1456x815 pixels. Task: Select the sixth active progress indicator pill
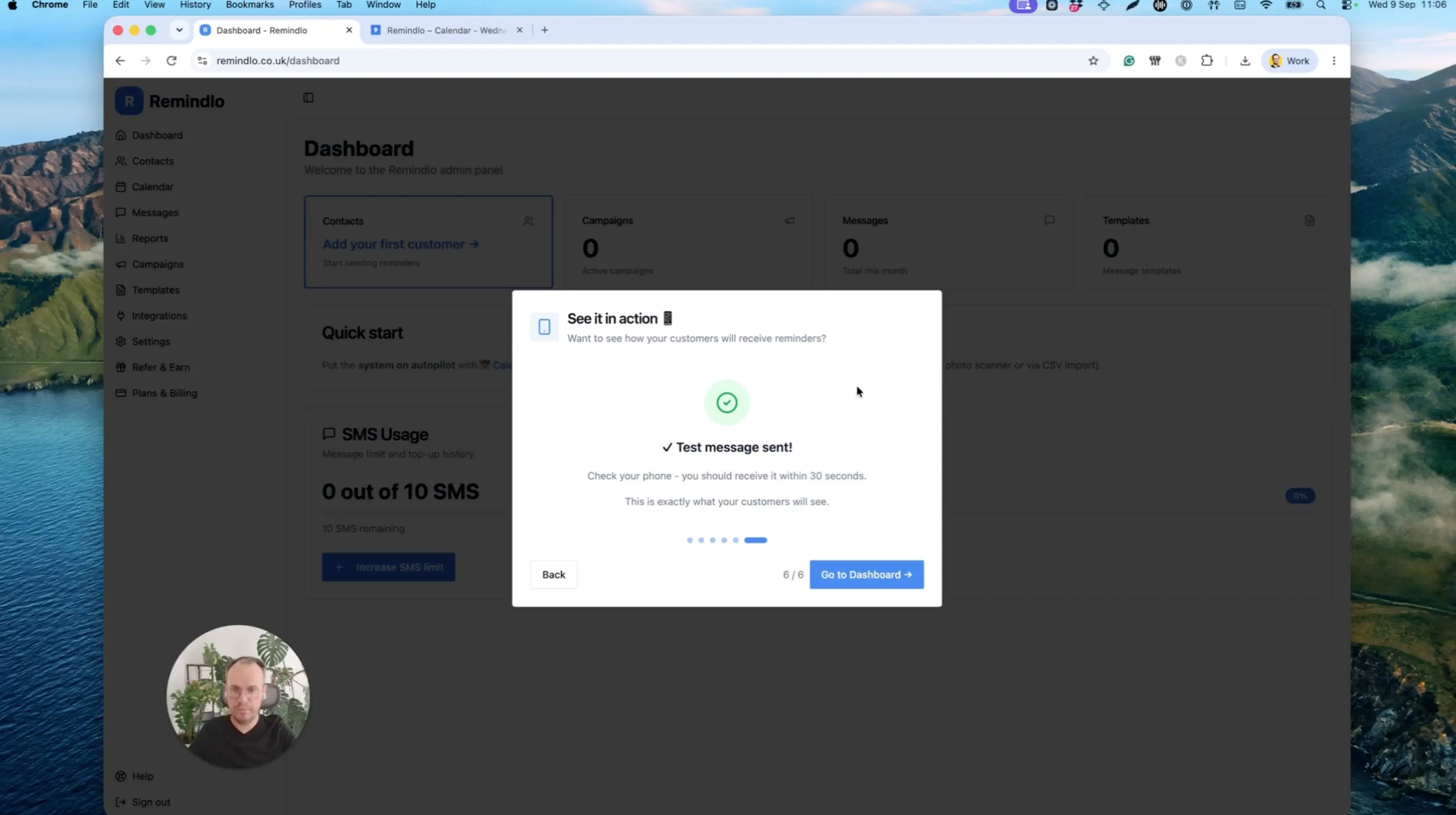pyautogui.click(x=756, y=540)
